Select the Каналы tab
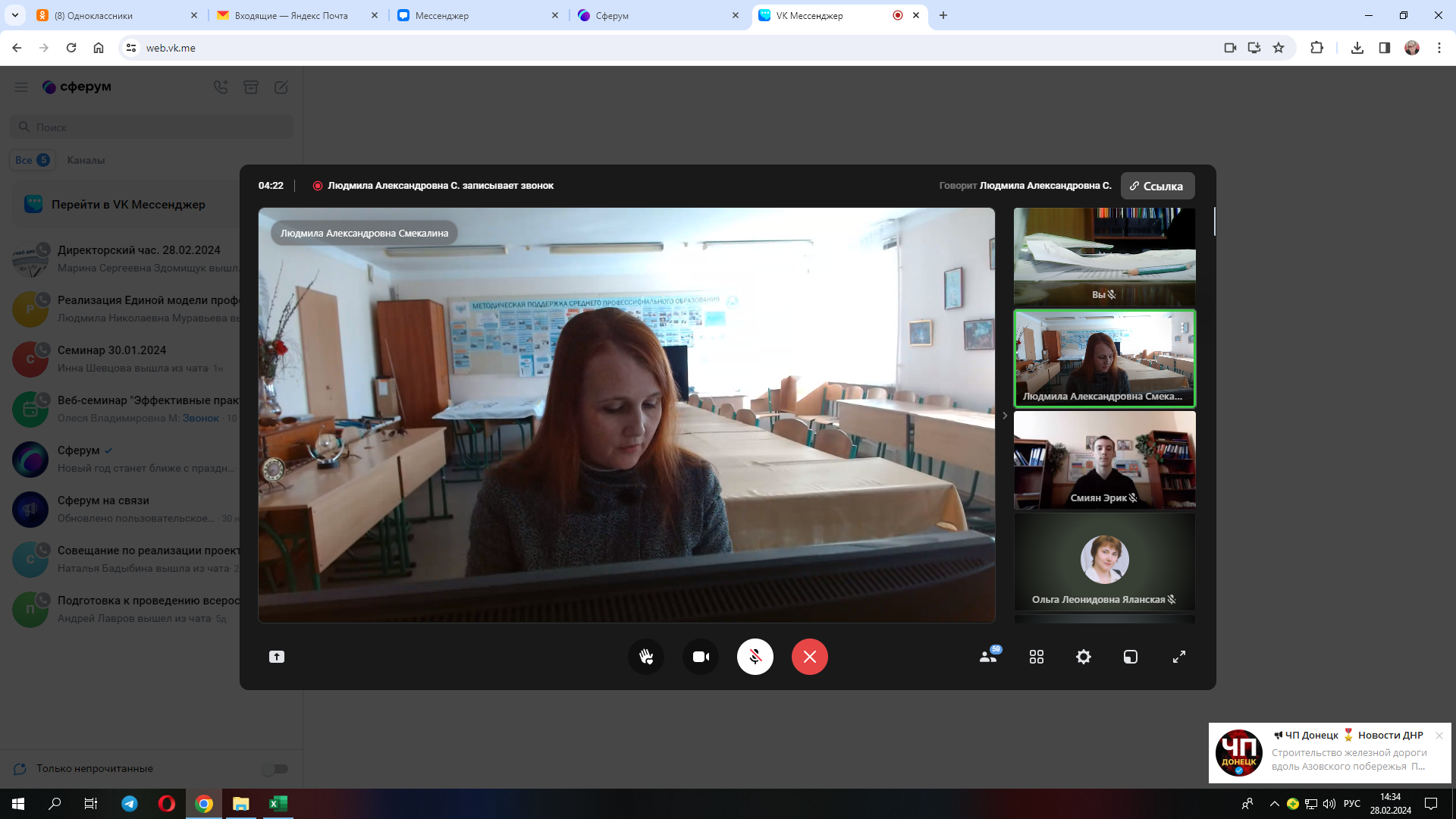Image resolution: width=1456 pixels, height=819 pixels. tap(86, 160)
